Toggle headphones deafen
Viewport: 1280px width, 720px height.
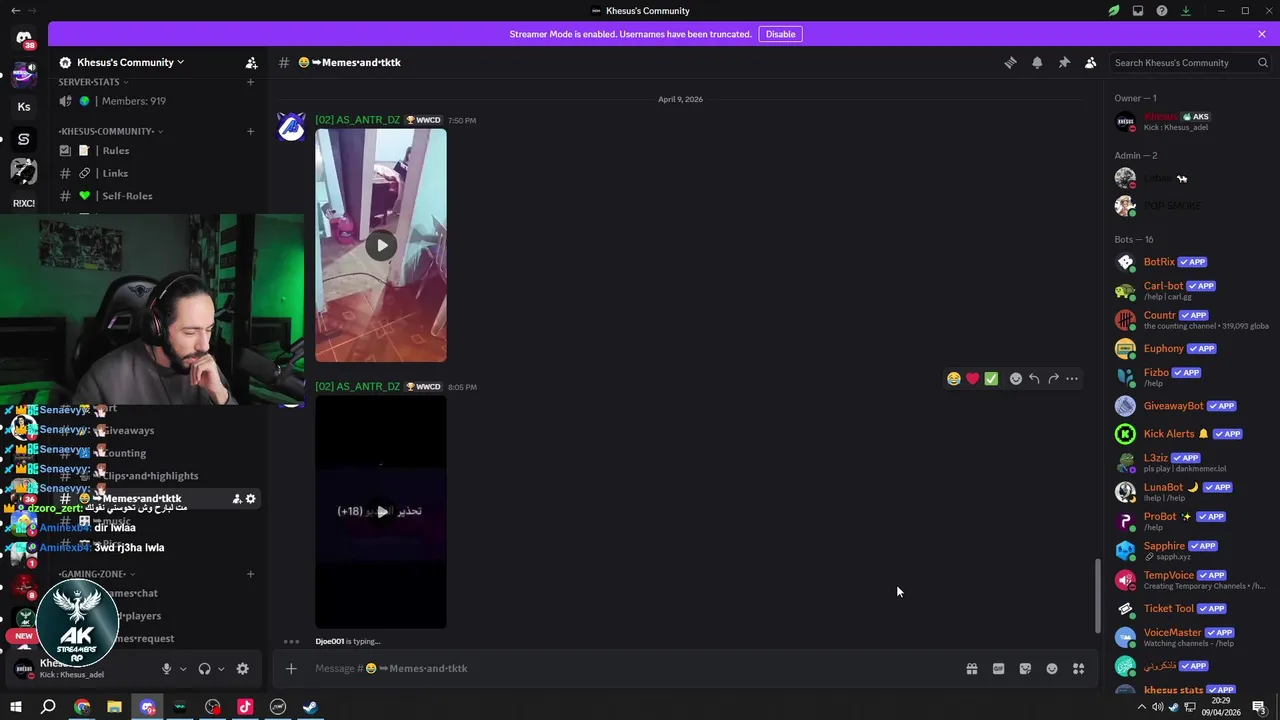click(204, 669)
